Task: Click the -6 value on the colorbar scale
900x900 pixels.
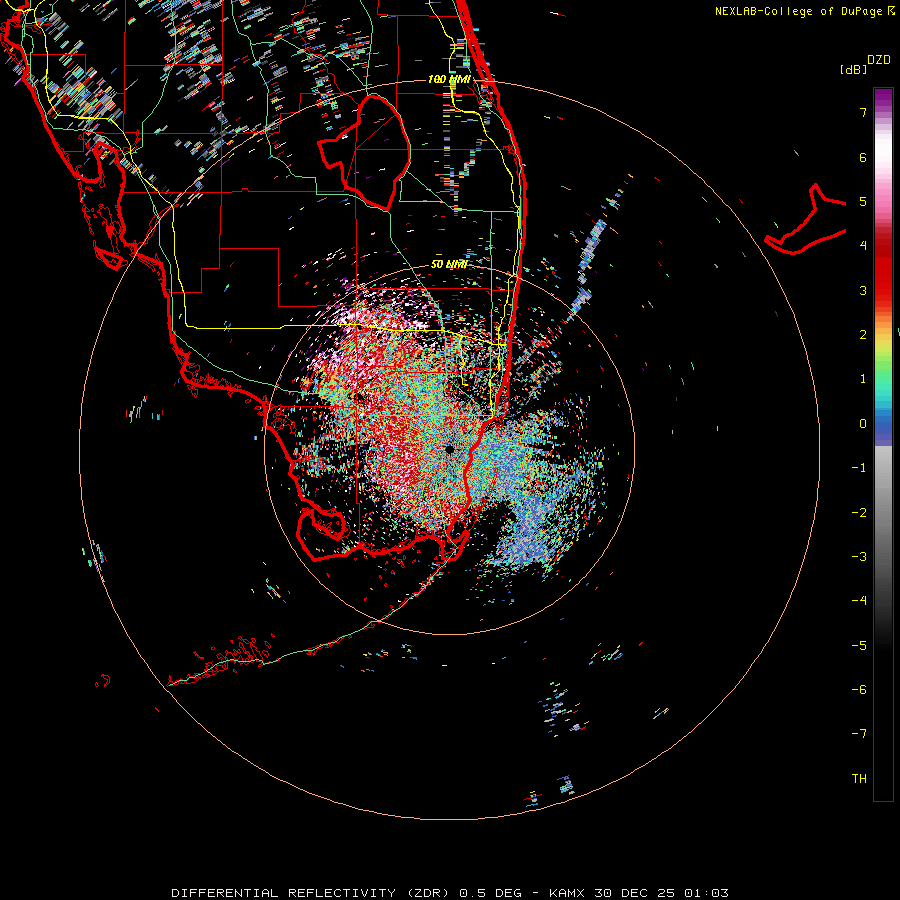Action: coord(859,690)
